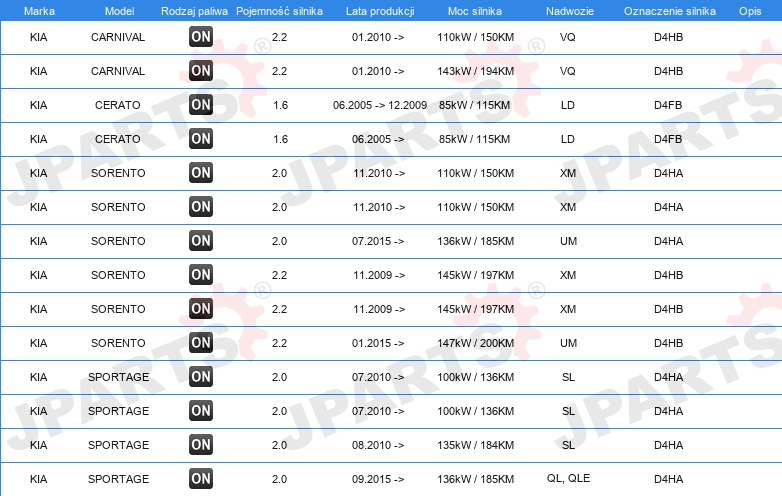782x496 pixels.
Task: Select 1.6 capacity in Cerato 06.2005 -> 12.2009 row
Action: coord(280,105)
